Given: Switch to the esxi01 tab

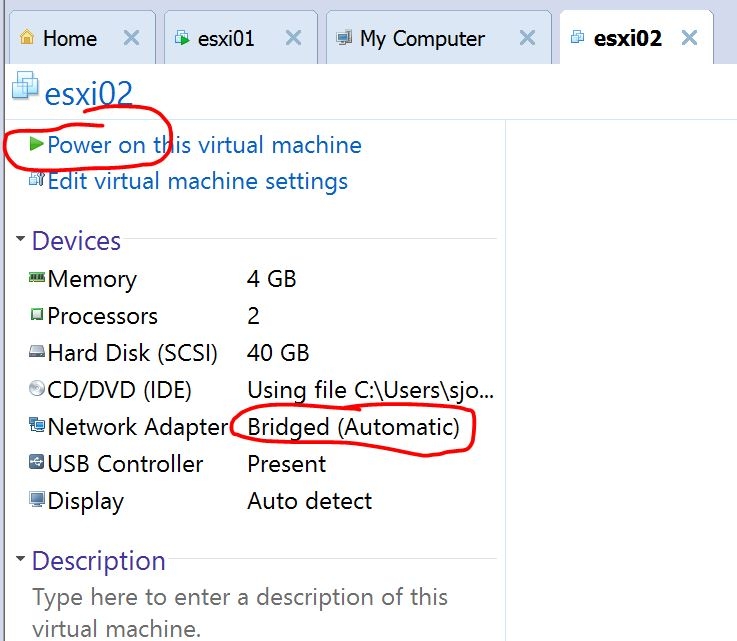Looking at the screenshot, I should click(241, 38).
